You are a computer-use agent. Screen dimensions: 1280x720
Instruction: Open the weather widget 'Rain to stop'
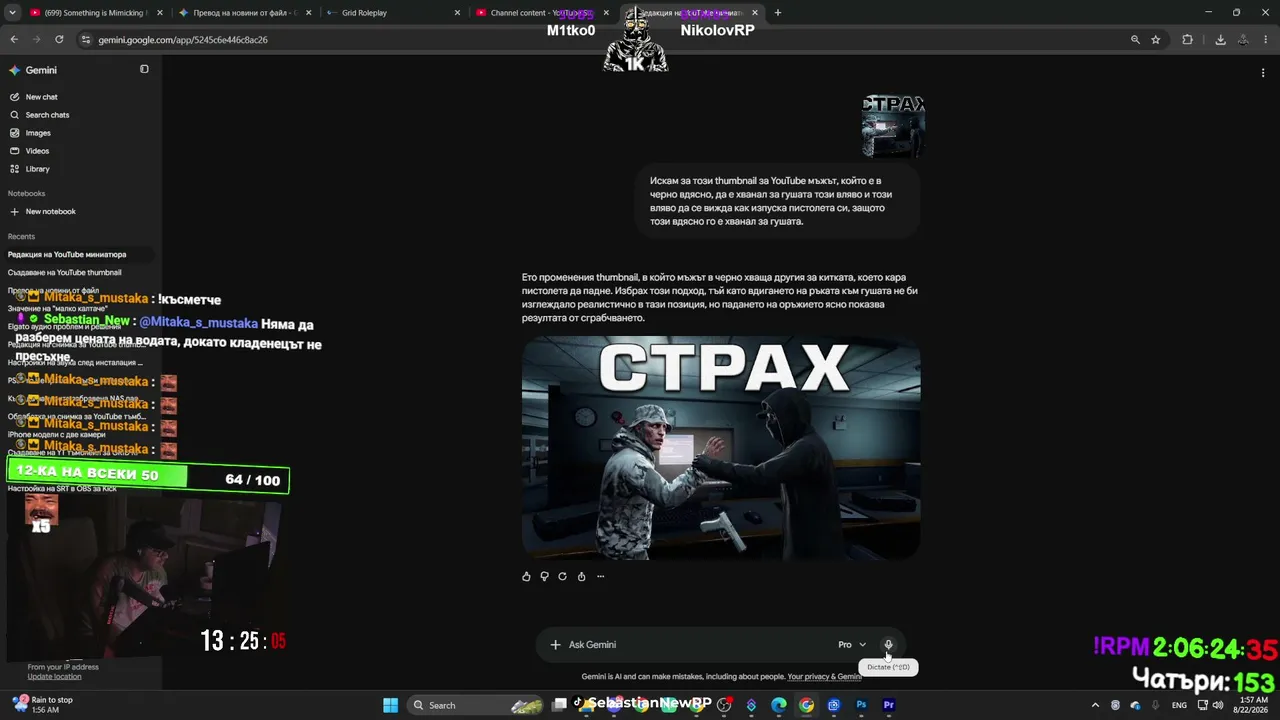(x=42, y=705)
